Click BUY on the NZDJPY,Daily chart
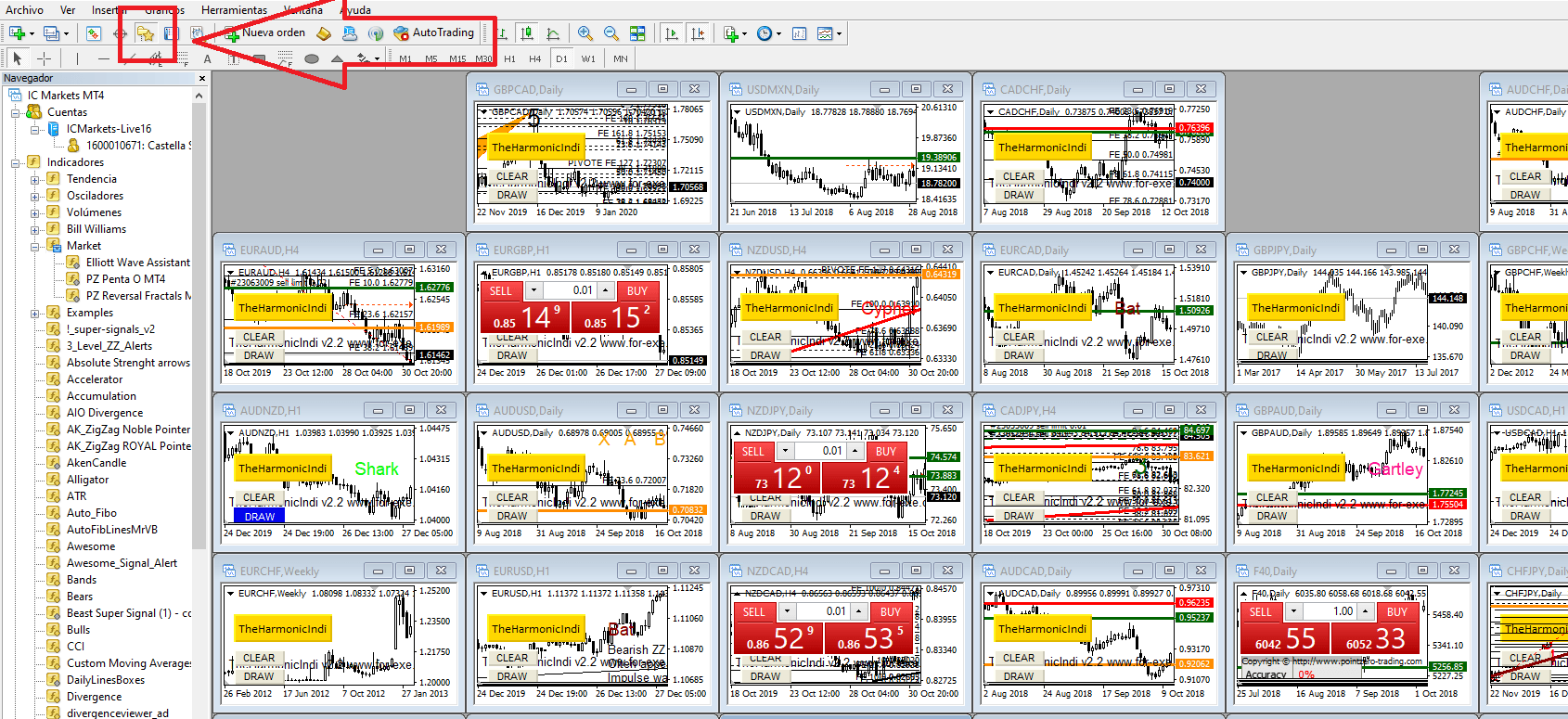The image size is (1568, 719). coord(886,452)
